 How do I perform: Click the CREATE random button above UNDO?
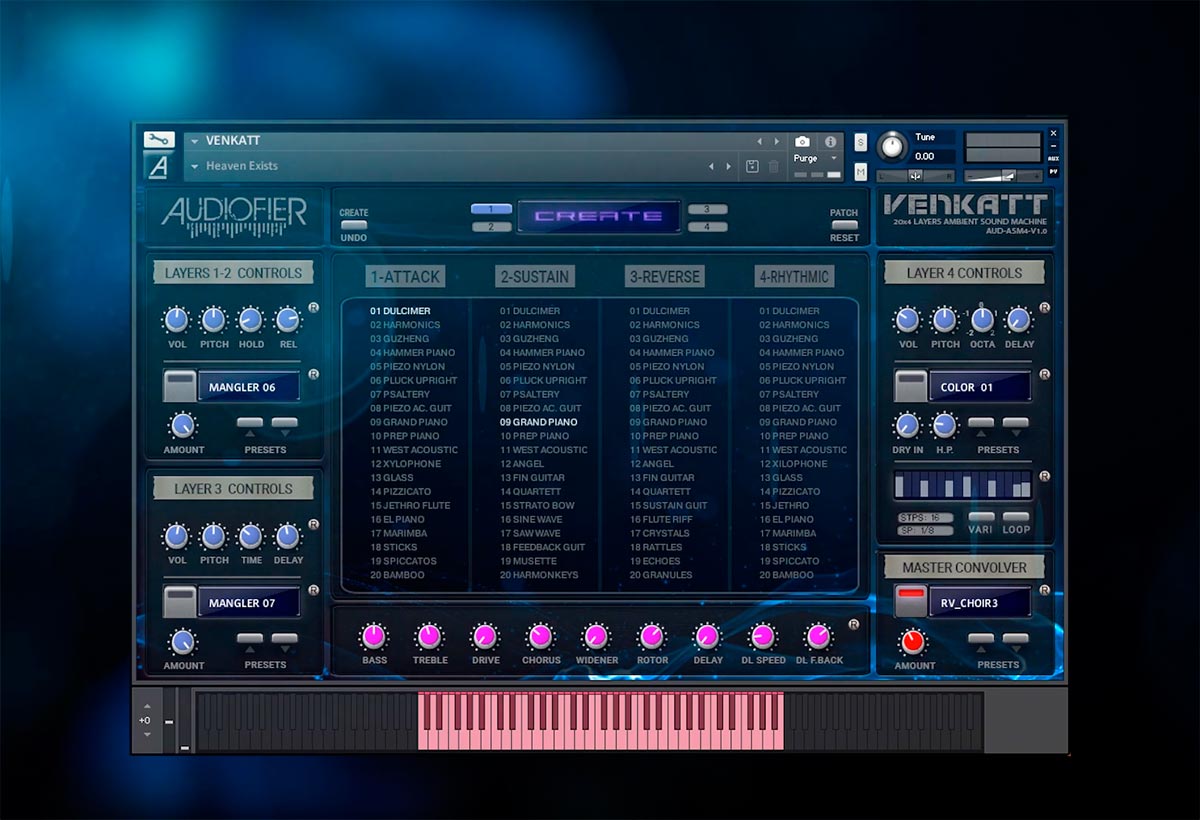click(354, 225)
